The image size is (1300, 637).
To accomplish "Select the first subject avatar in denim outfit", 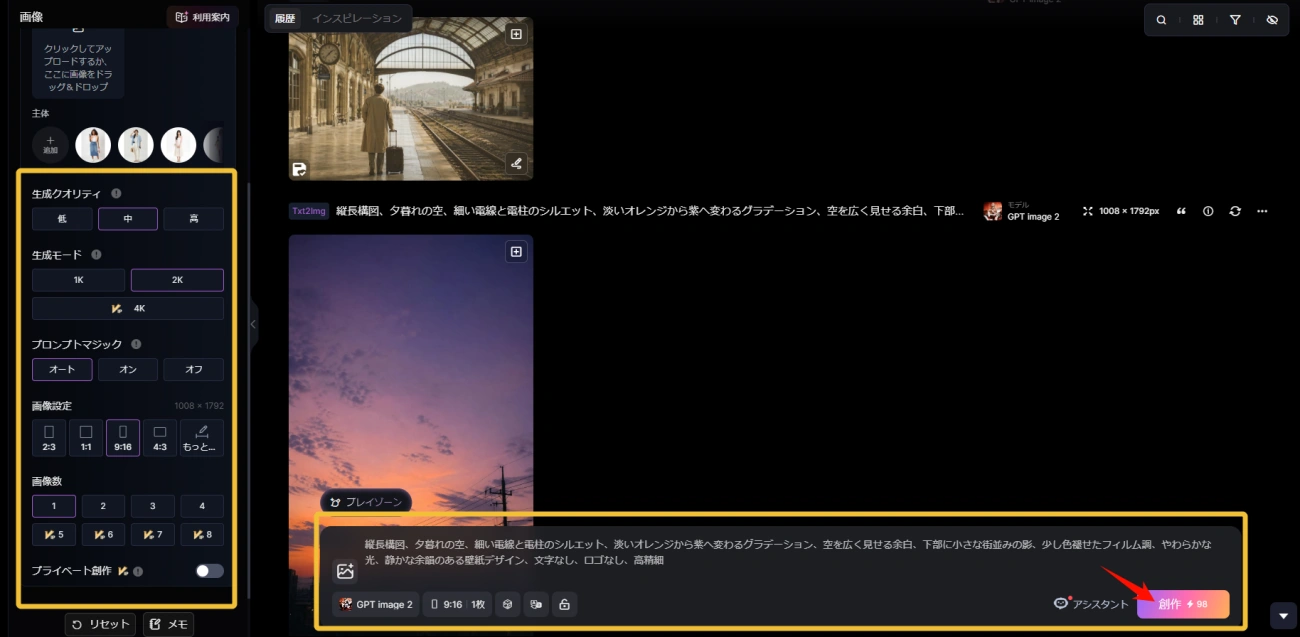I will [93, 145].
